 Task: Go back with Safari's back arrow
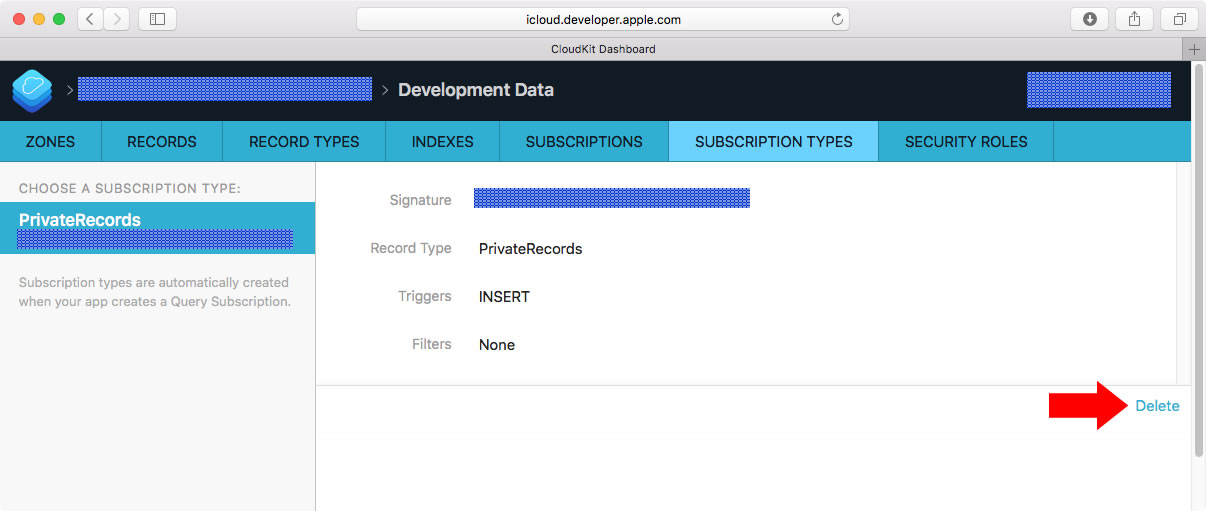[x=90, y=19]
